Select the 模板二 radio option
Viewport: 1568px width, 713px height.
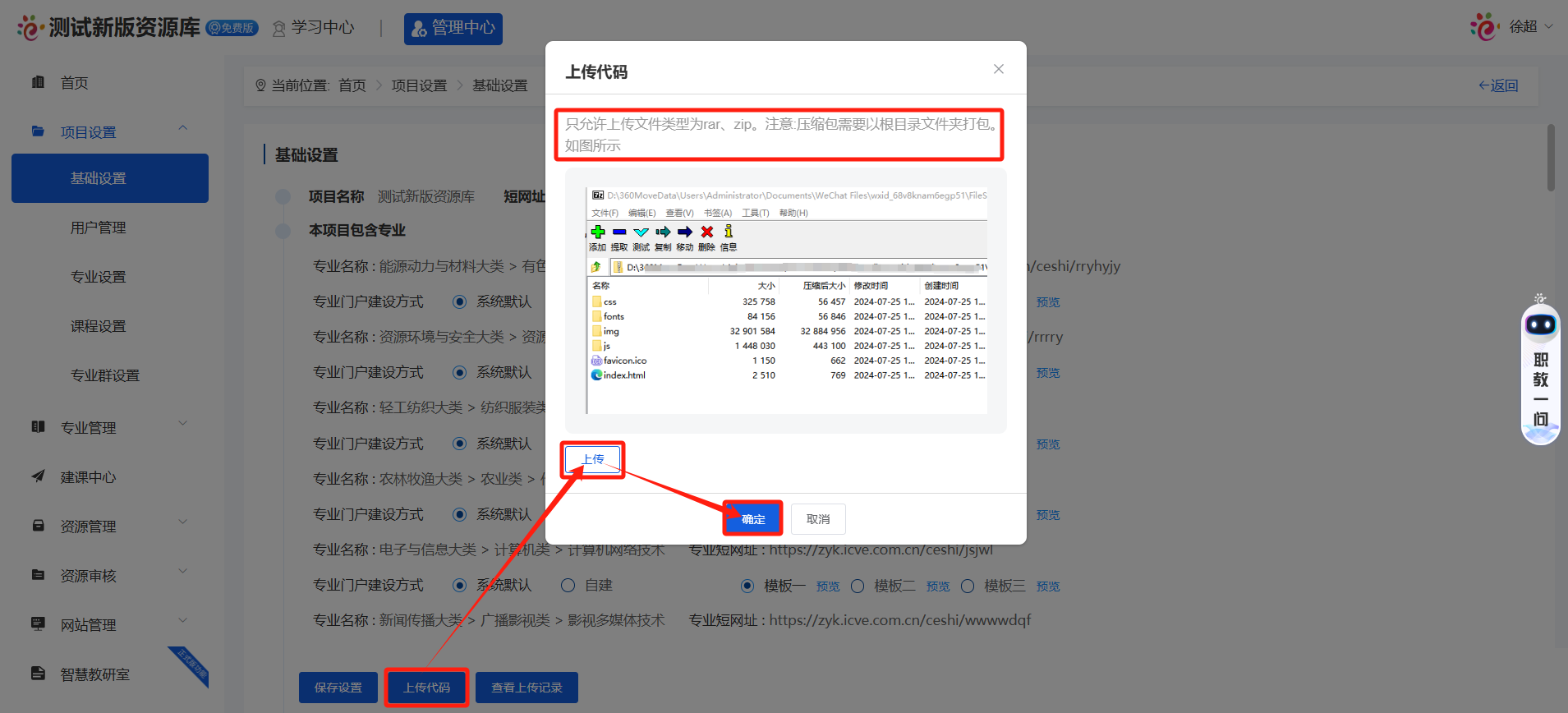coord(858,586)
